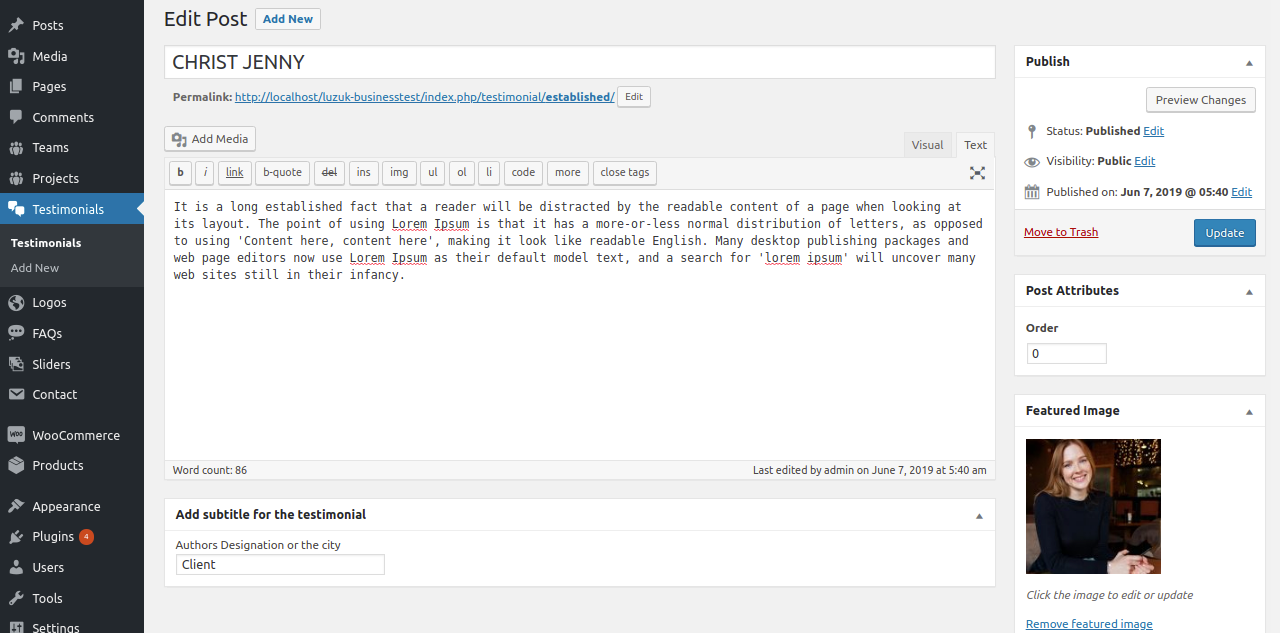Viewport: 1280px width, 633px height.
Task: Click the del quicktag button
Action: coord(329,172)
